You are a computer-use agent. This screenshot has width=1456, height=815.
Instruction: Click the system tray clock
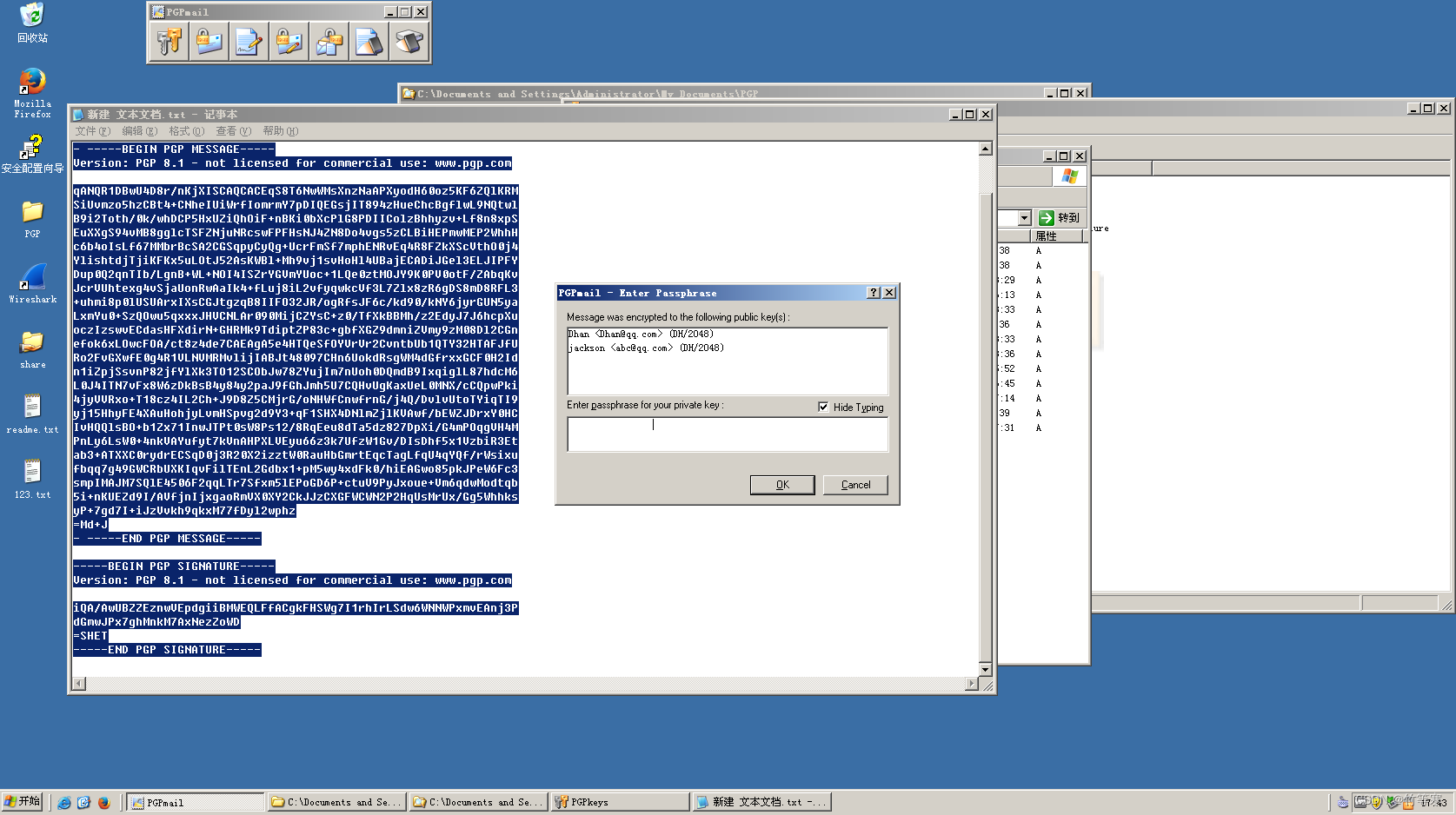click(1434, 803)
